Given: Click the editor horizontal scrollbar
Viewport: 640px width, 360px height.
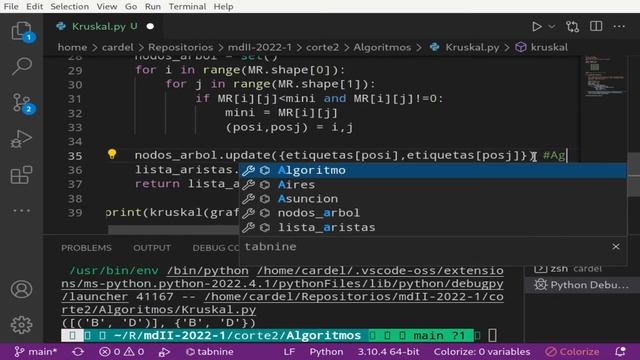Looking at the screenshot, I should tap(173, 230).
